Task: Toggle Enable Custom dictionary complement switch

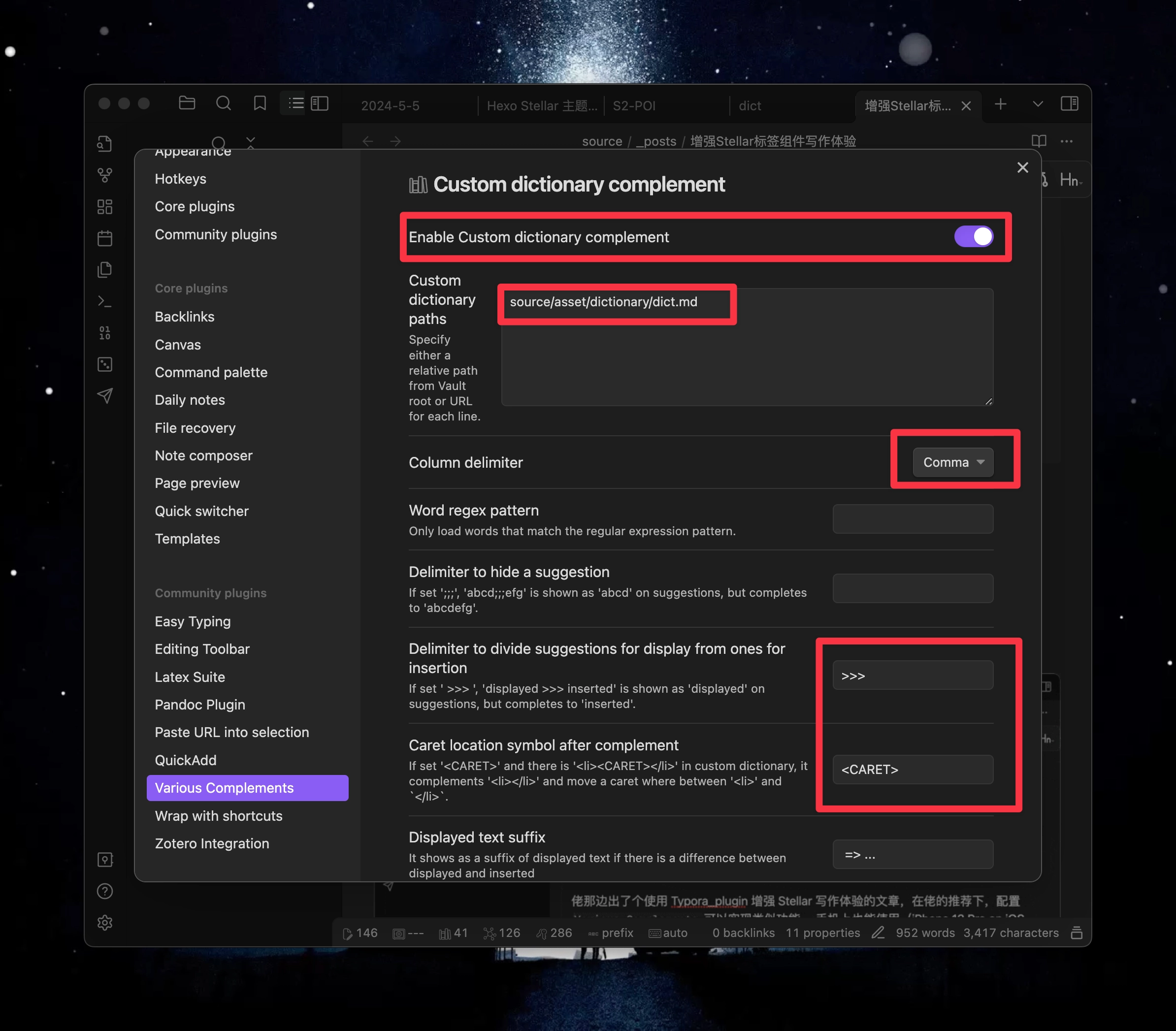Action: (x=973, y=236)
